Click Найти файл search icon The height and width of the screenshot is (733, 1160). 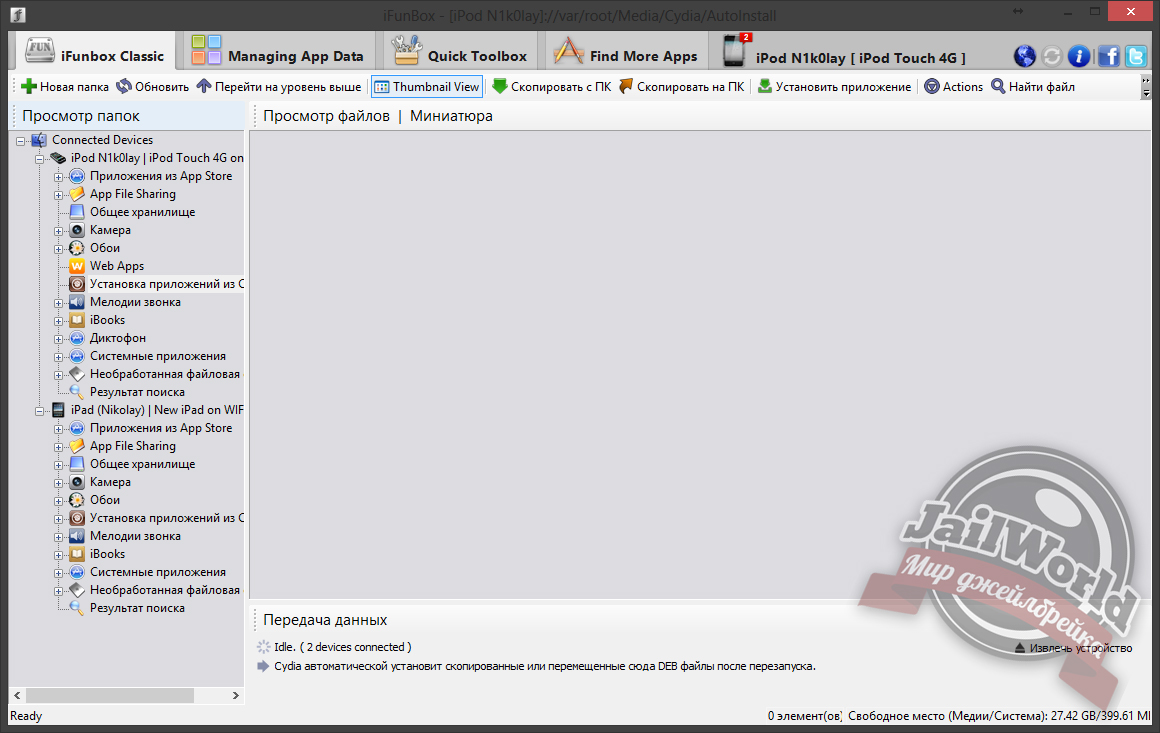(998, 87)
